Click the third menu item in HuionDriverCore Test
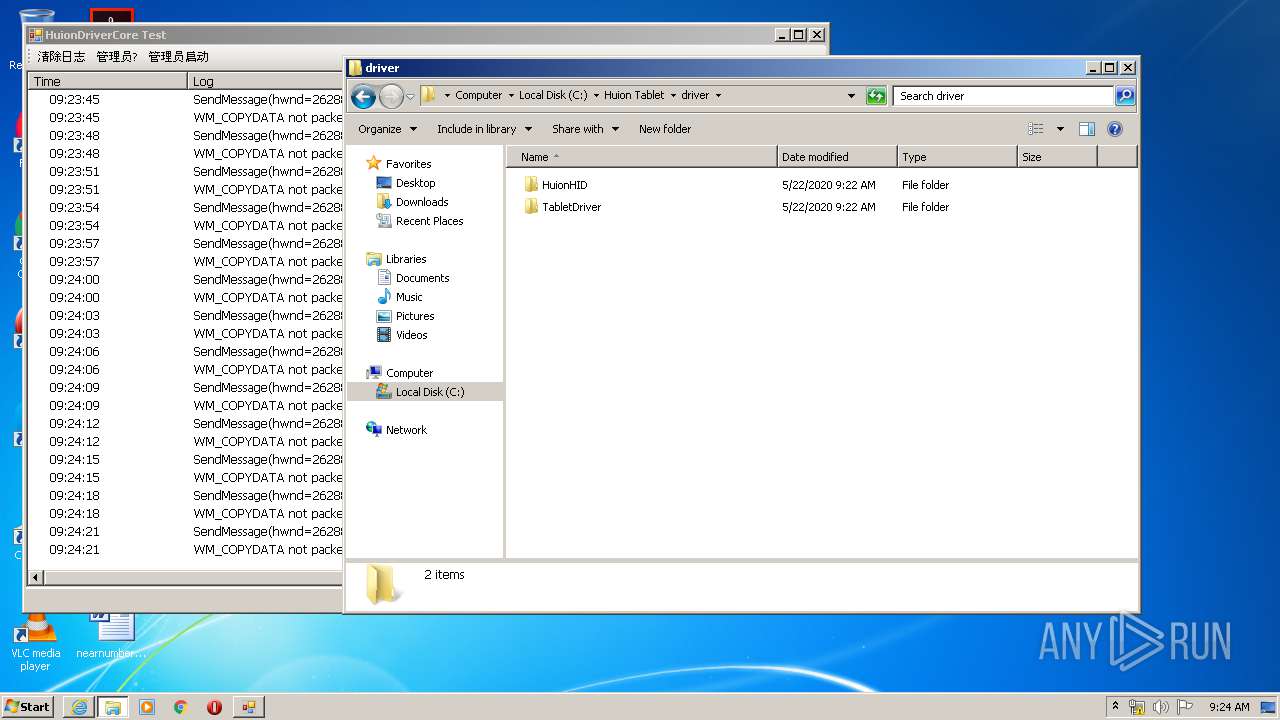This screenshot has height=720, width=1280. [x=179, y=57]
